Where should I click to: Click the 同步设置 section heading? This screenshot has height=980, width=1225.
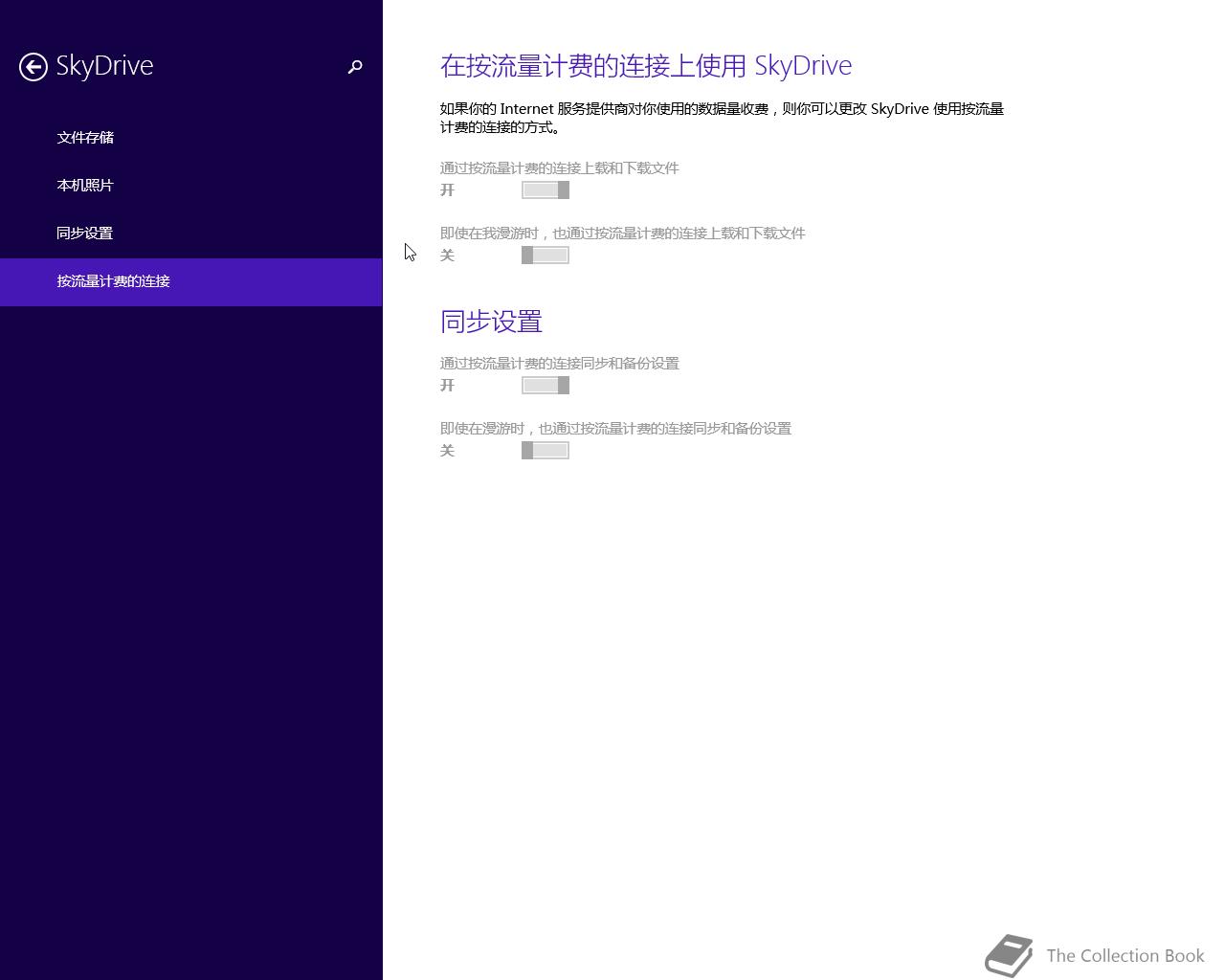(x=491, y=322)
